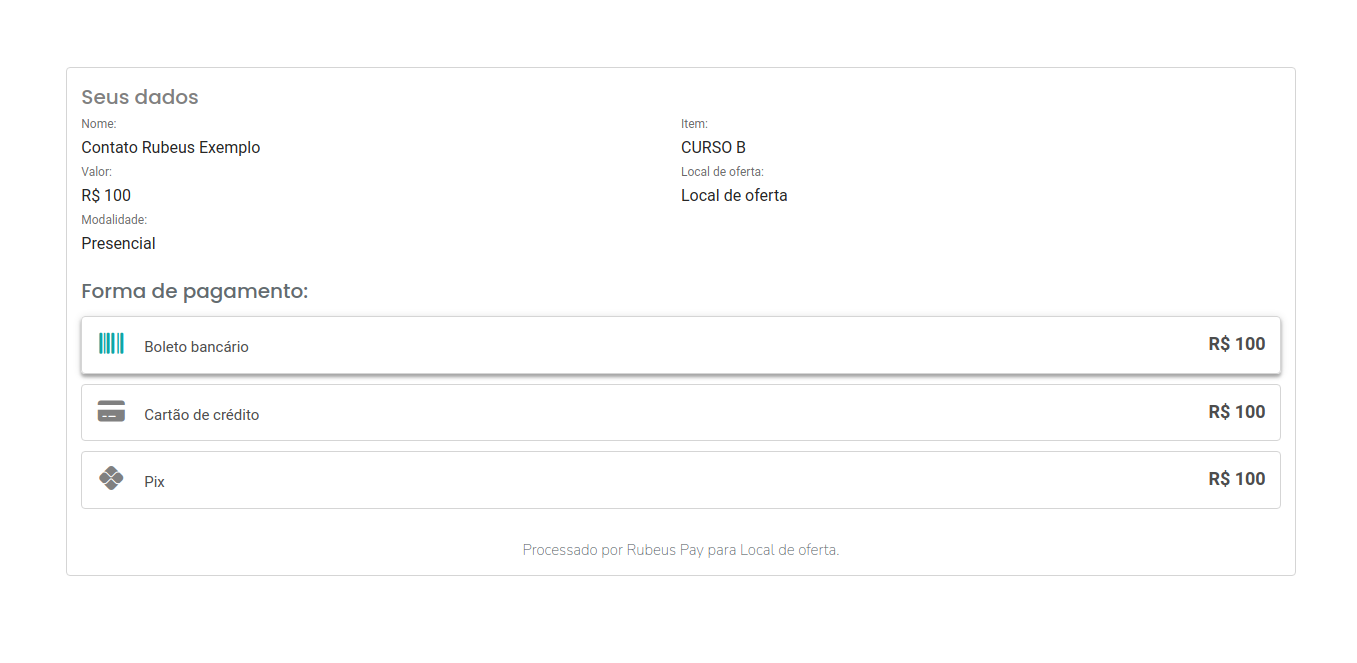
Task: Select Boleto bancário payment option
Action: (x=681, y=346)
